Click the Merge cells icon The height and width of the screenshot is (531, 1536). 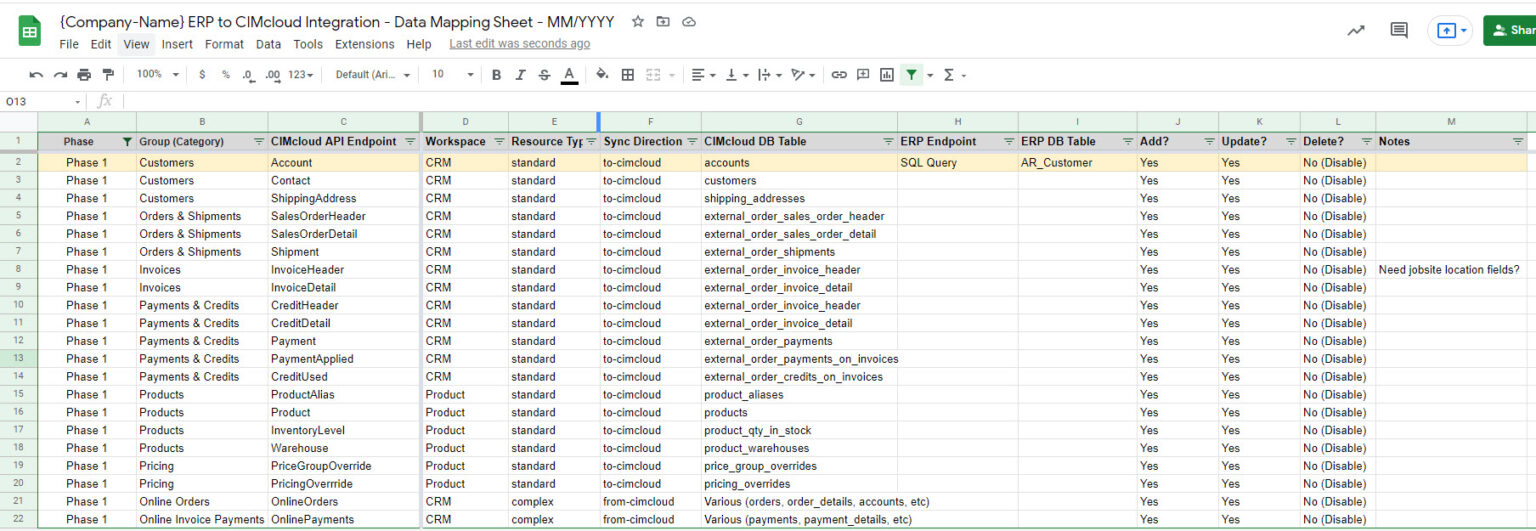[x=653, y=75]
